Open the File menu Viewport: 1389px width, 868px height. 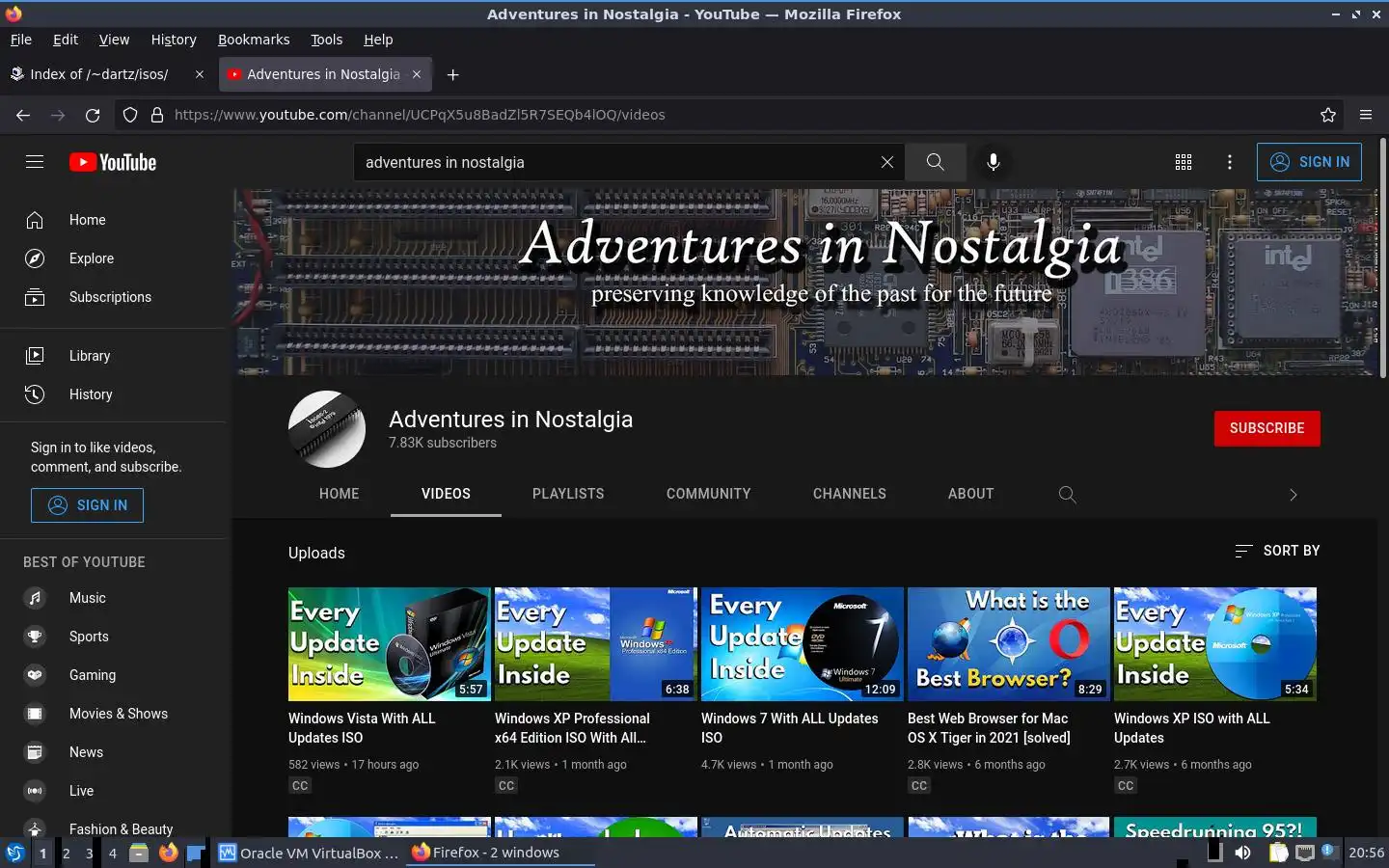pos(21,40)
